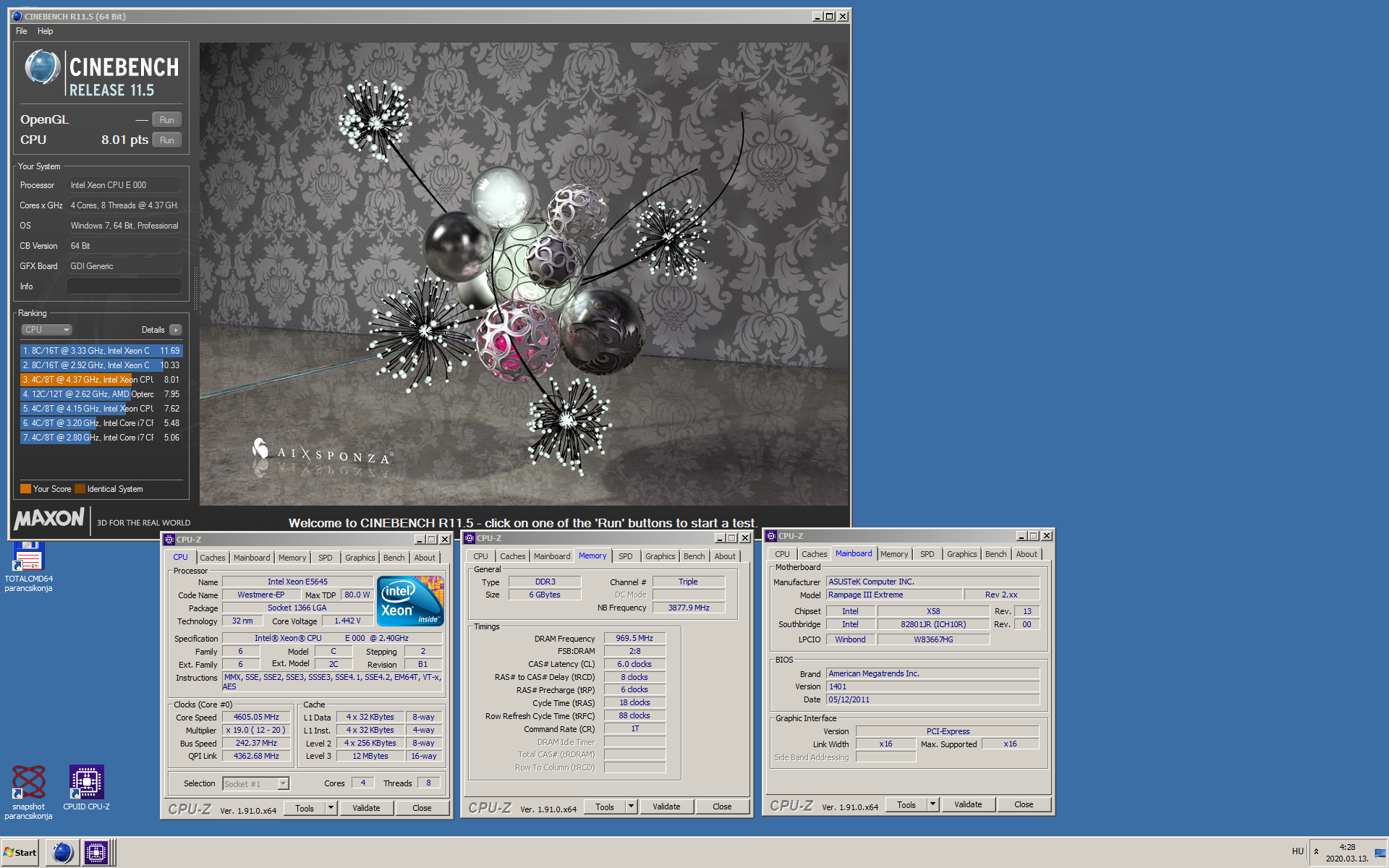This screenshot has height=868, width=1389.
Task: Click the Rampage III Extreme model field
Action: coord(894,595)
